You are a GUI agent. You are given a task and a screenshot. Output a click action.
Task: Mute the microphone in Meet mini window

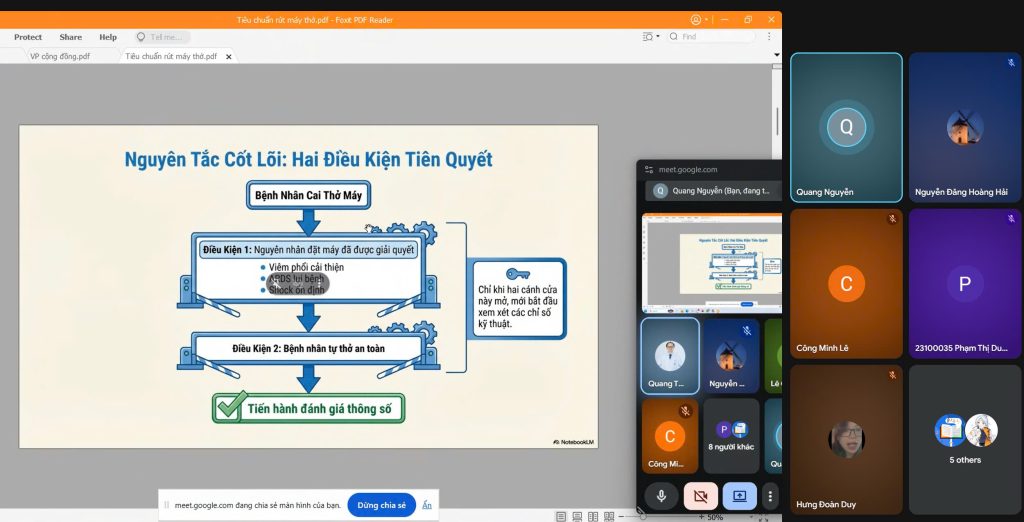point(661,495)
